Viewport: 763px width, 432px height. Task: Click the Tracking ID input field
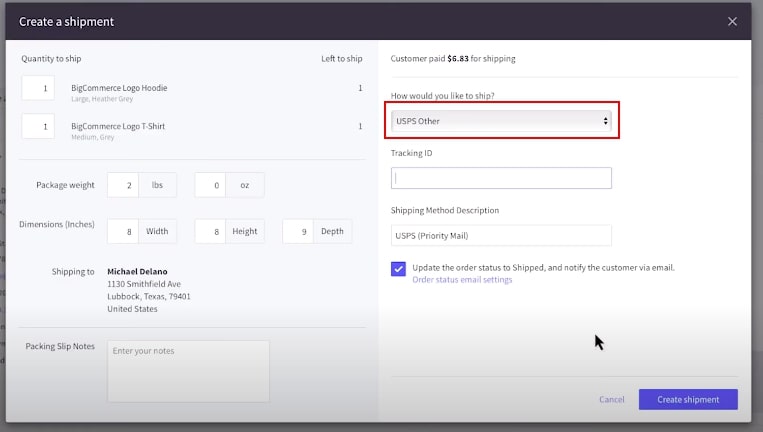tap(501, 178)
